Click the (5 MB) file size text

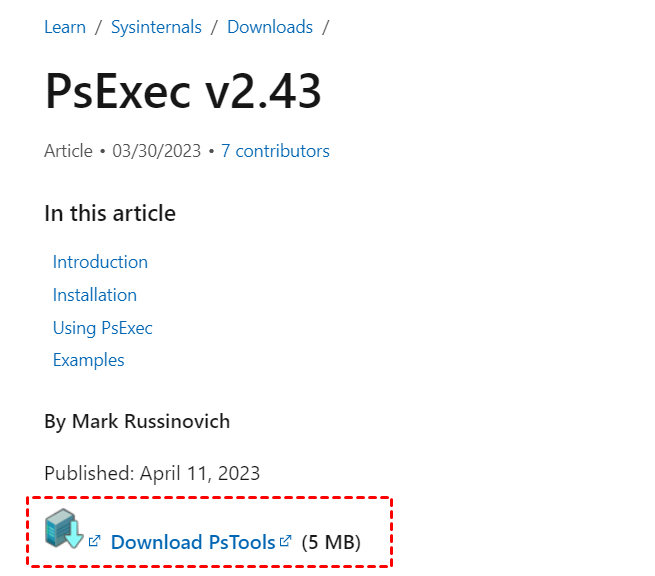click(x=331, y=542)
